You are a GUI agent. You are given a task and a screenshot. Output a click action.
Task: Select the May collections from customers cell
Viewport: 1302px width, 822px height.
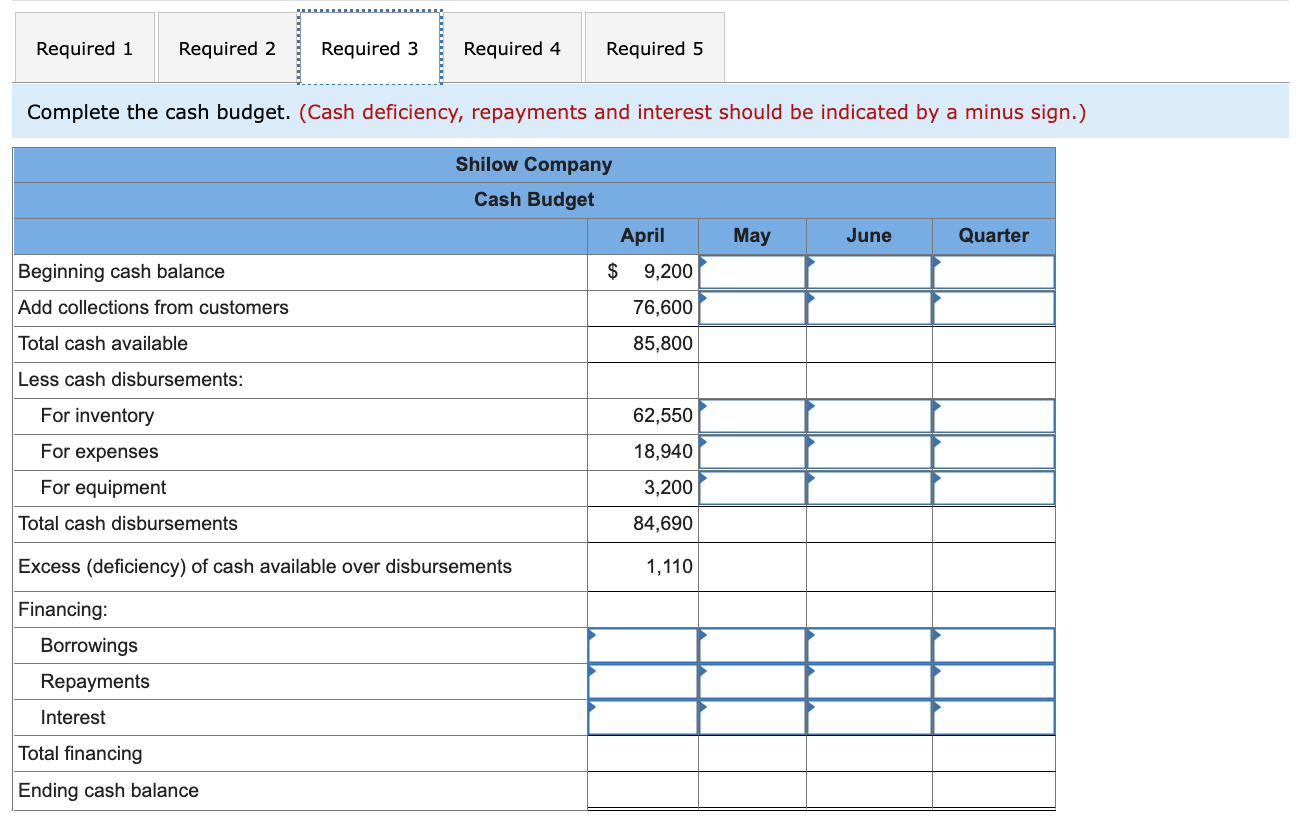pos(752,307)
